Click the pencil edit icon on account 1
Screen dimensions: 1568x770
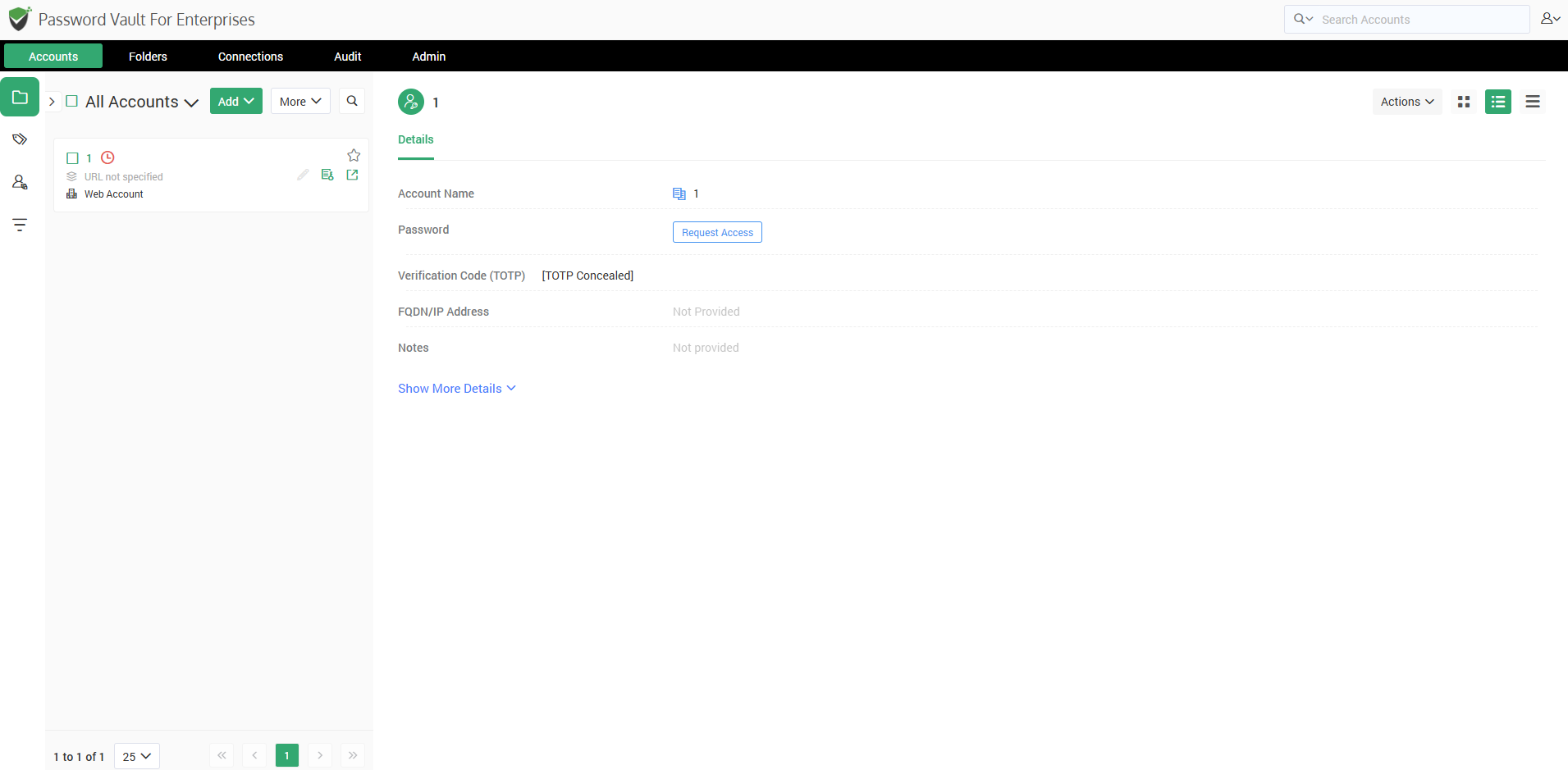coord(303,175)
